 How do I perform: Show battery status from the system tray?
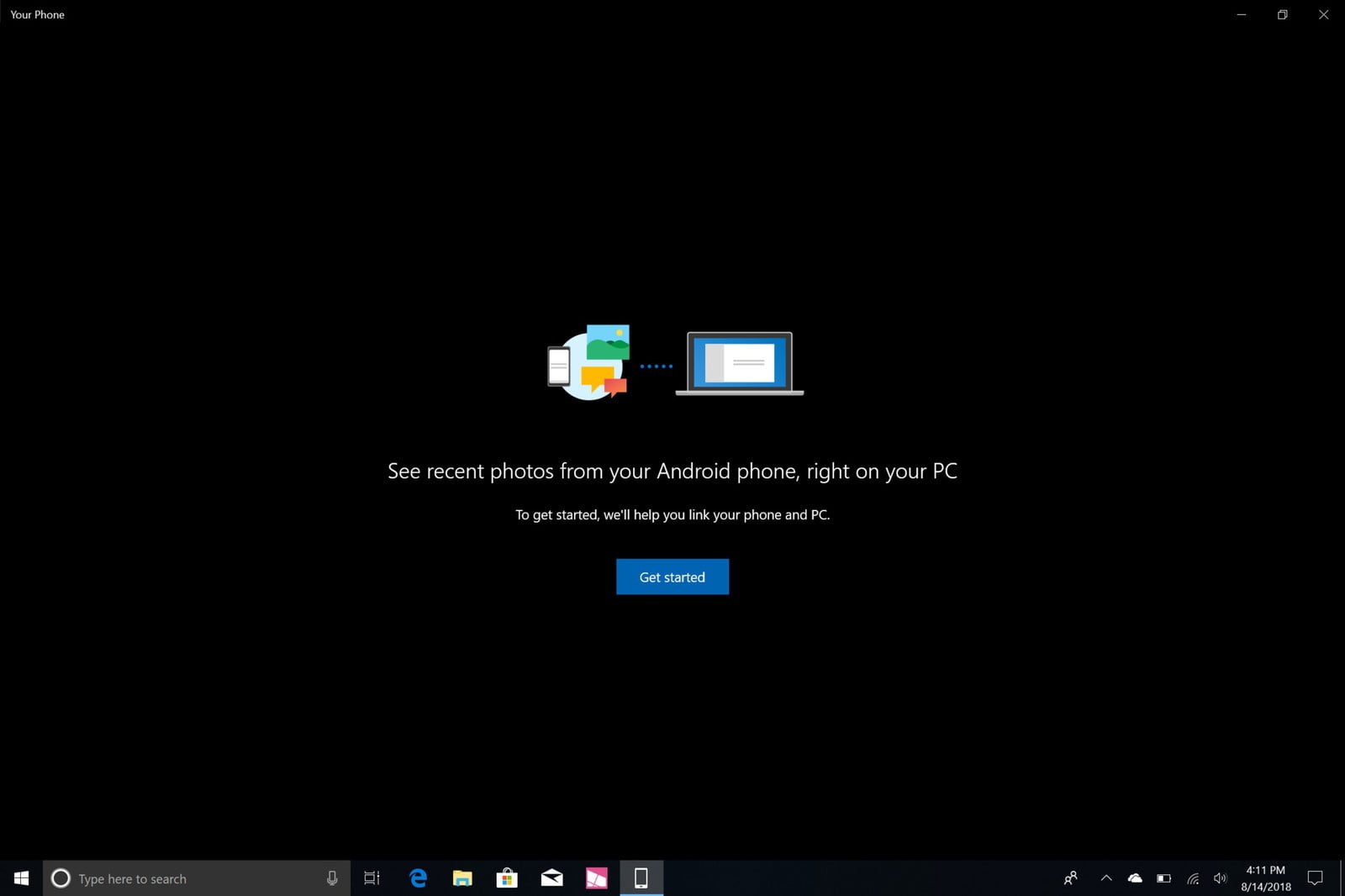point(1163,878)
